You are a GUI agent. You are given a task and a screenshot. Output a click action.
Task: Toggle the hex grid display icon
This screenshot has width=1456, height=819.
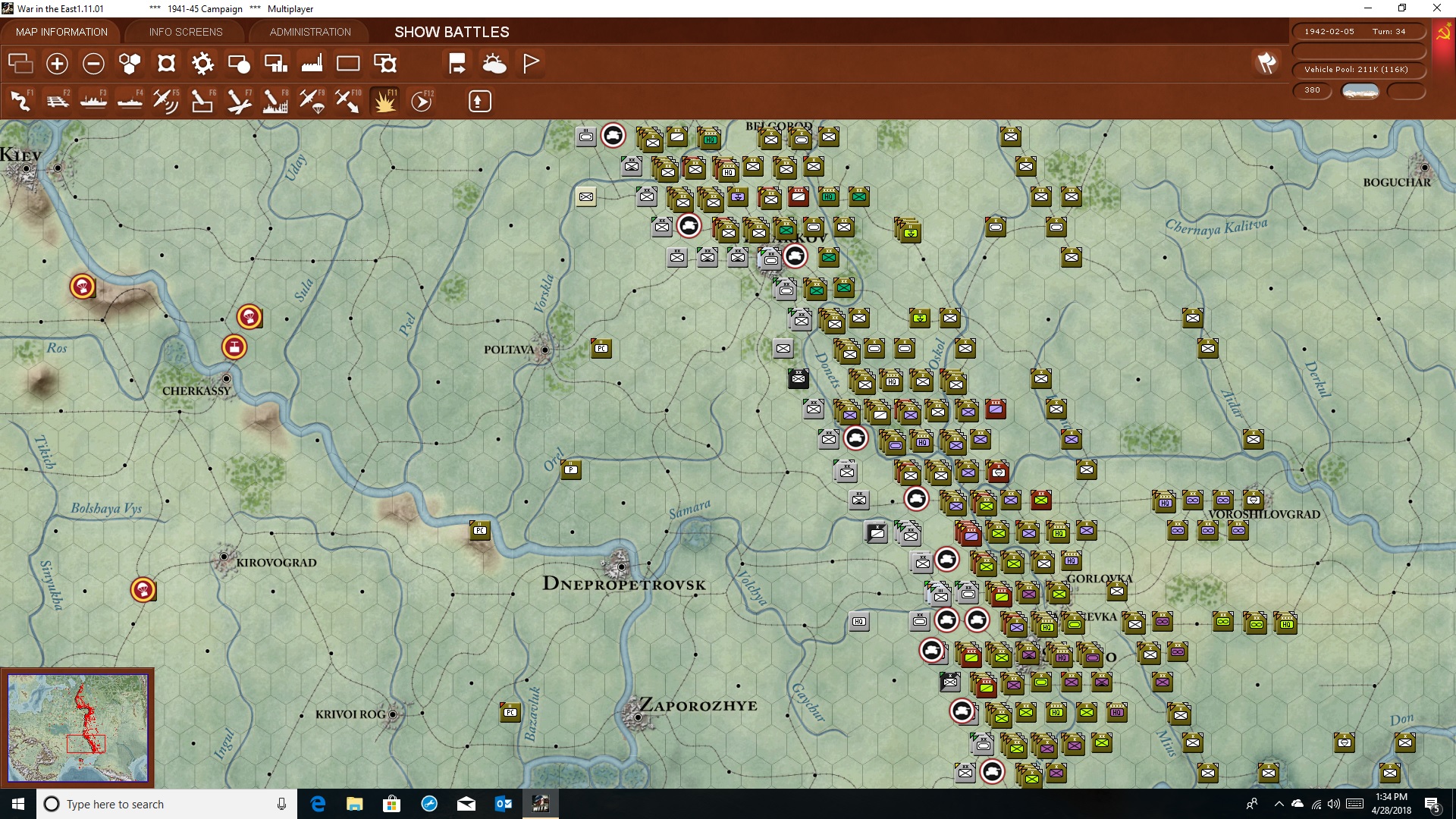click(130, 64)
